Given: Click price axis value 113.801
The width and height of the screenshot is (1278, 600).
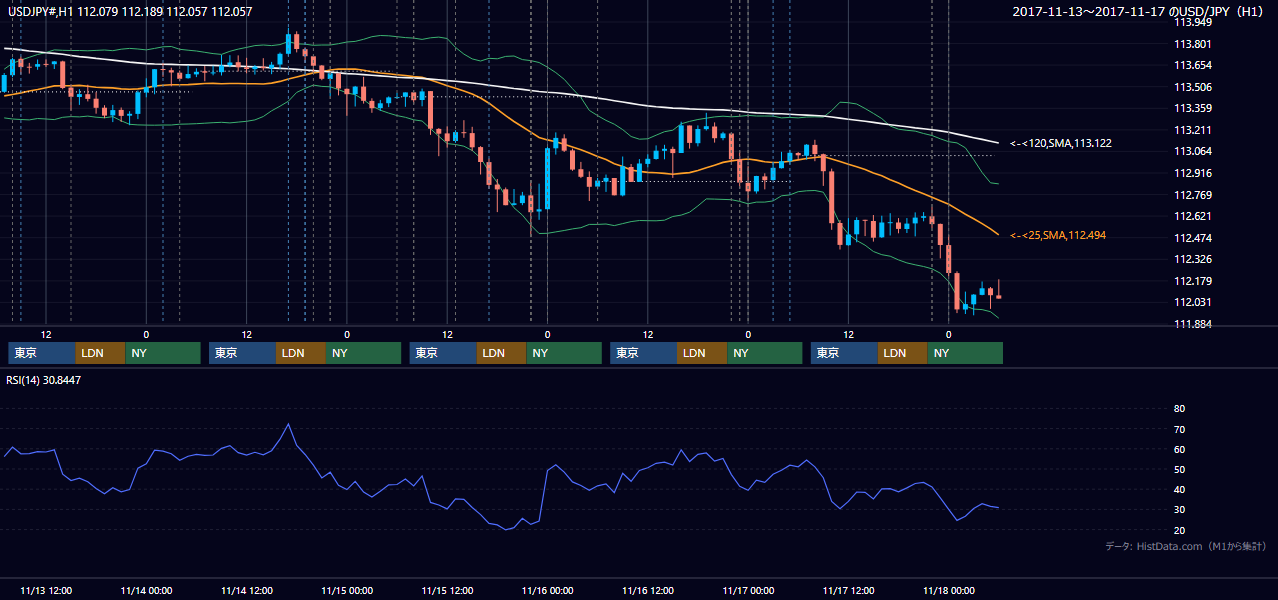Looking at the screenshot, I should click(1193, 44).
